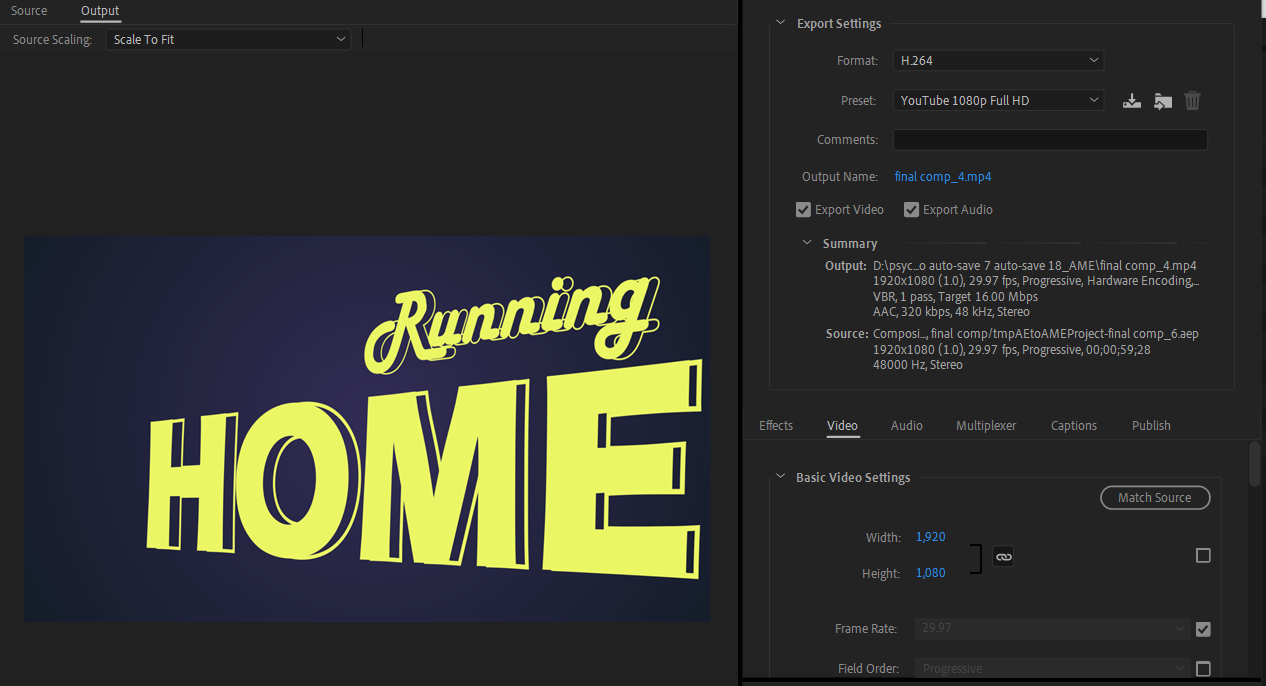The width and height of the screenshot is (1266, 686).
Task: Disable Export Video
Action: click(803, 209)
